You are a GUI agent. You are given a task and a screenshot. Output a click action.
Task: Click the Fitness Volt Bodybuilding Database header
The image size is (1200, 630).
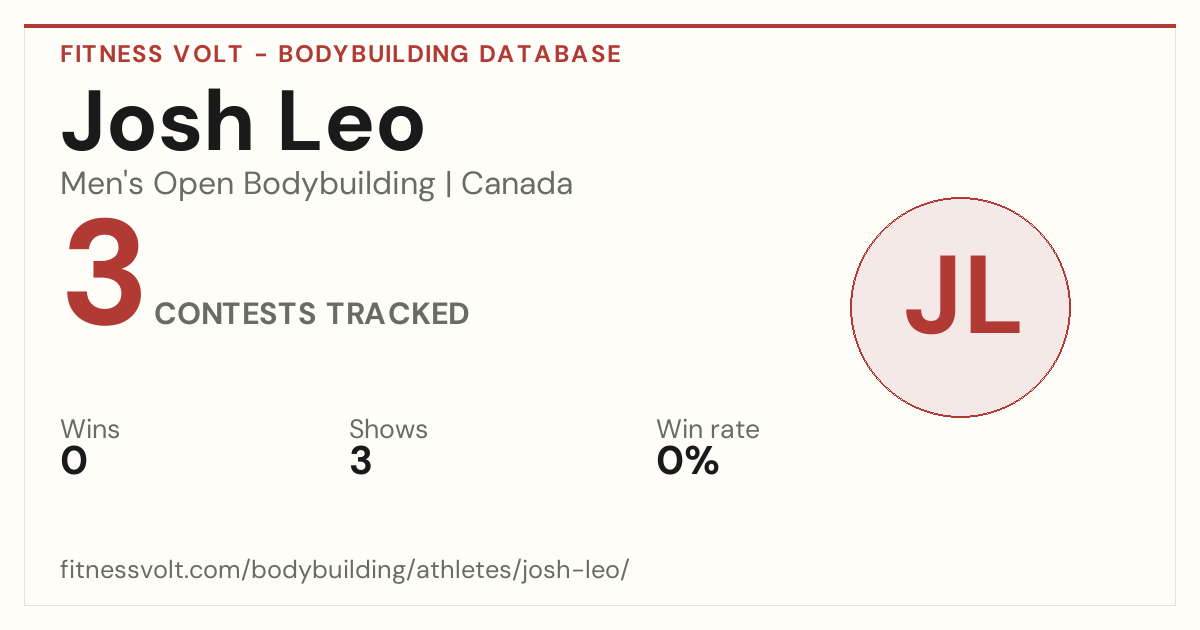point(341,54)
